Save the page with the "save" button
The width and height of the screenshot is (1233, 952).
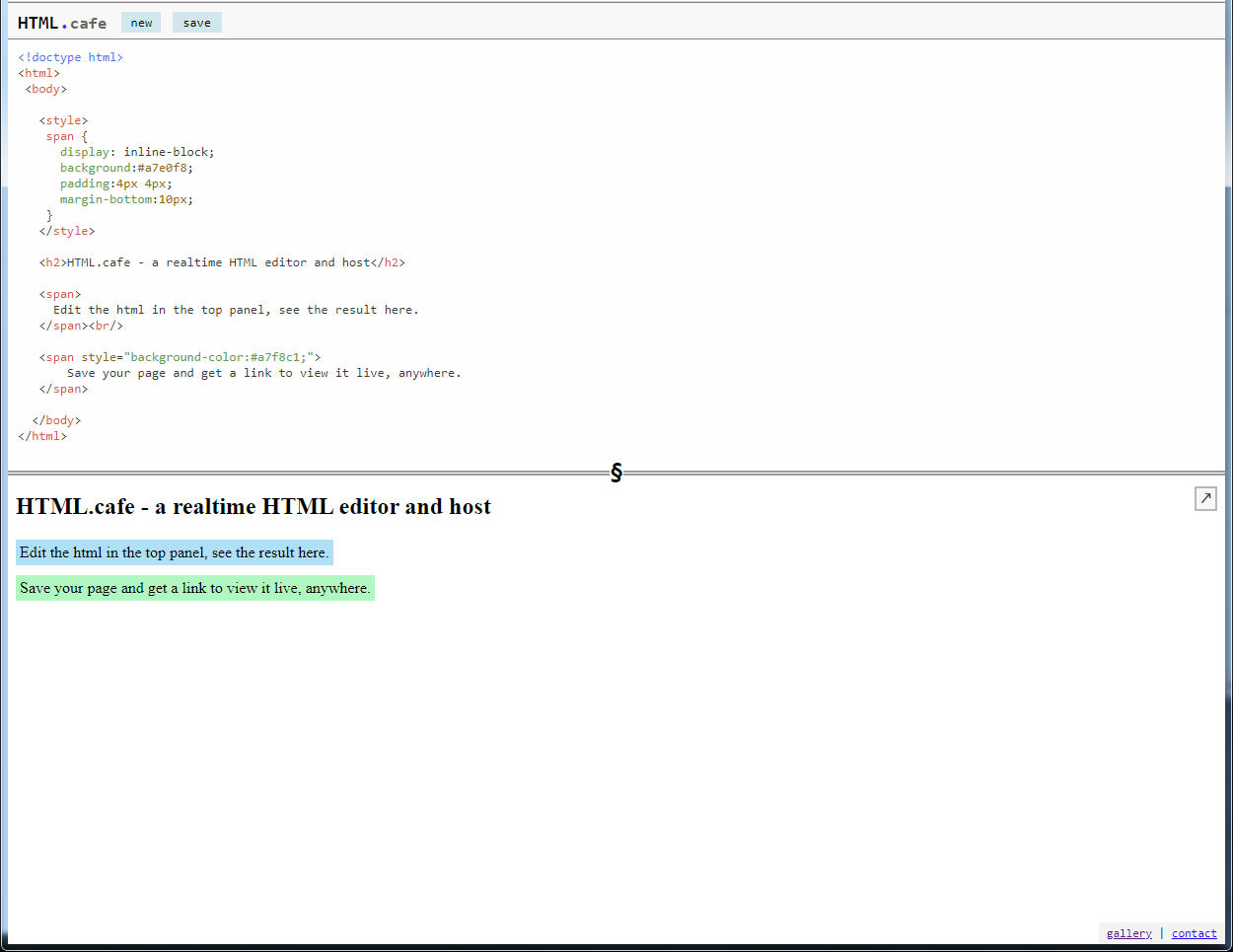click(x=196, y=22)
